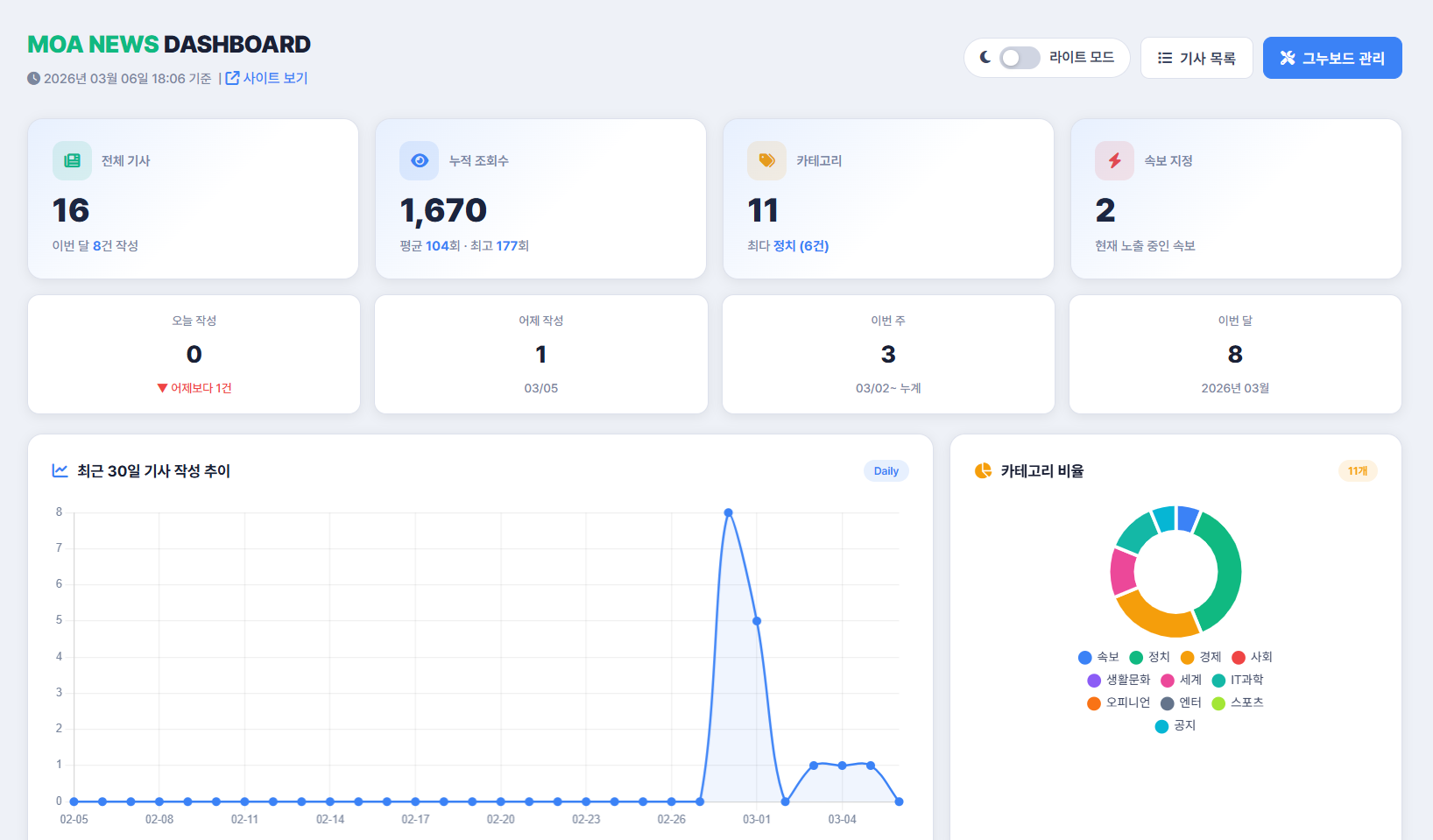Hide 경제 category via chart legend
1433x840 pixels.
point(1200,658)
